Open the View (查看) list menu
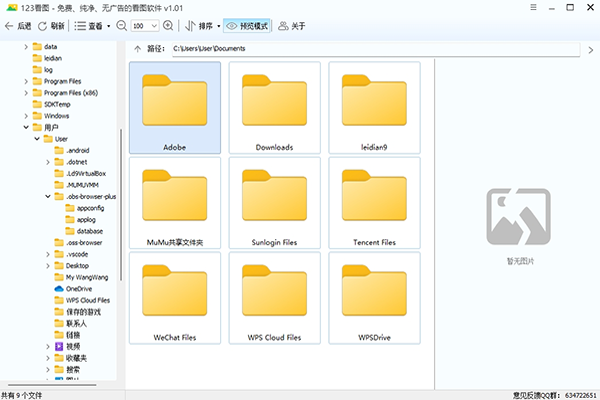This screenshot has height=400, width=600. pyautogui.click(x=92, y=26)
